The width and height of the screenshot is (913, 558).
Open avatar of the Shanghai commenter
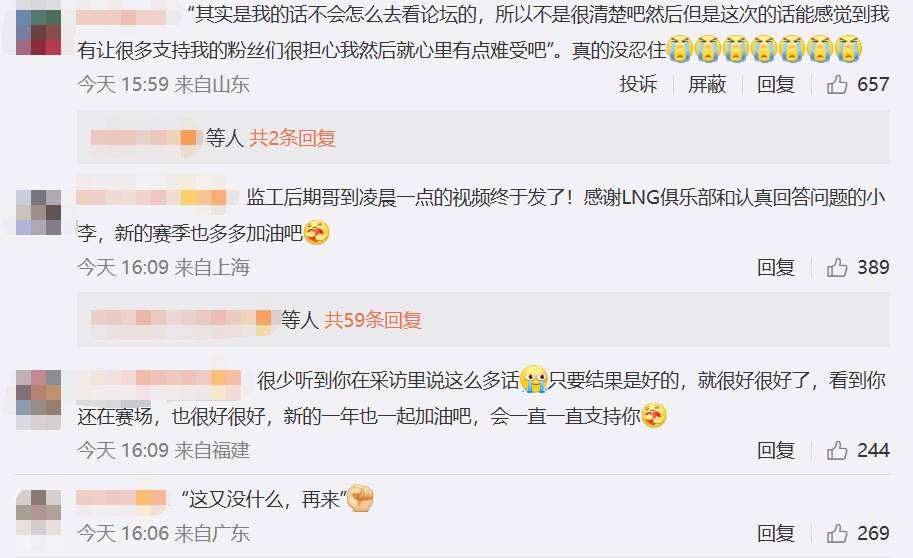tap(38, 212)
